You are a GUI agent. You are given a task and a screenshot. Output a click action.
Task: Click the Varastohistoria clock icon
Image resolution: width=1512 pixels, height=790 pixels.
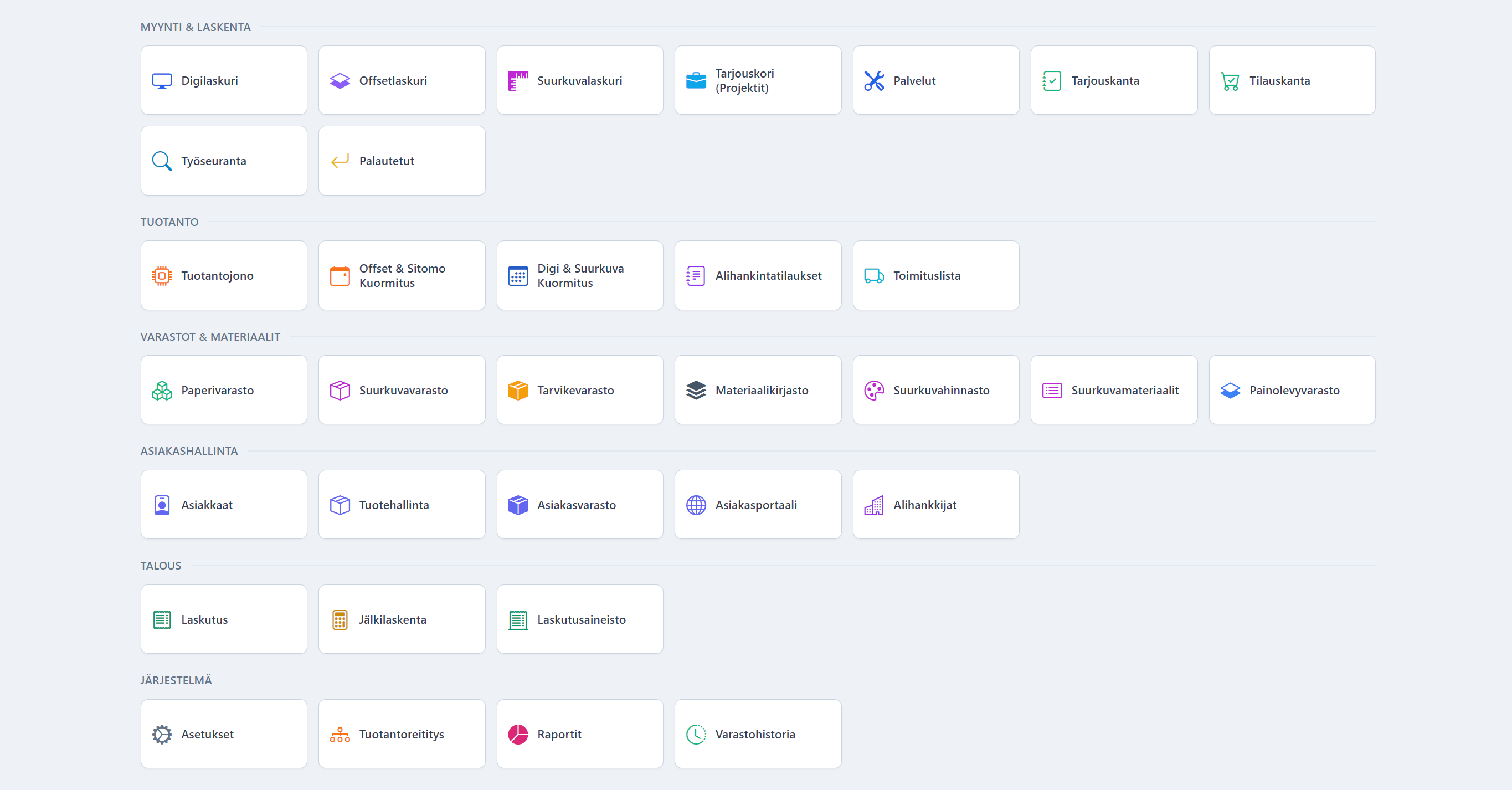pos(696,734)
